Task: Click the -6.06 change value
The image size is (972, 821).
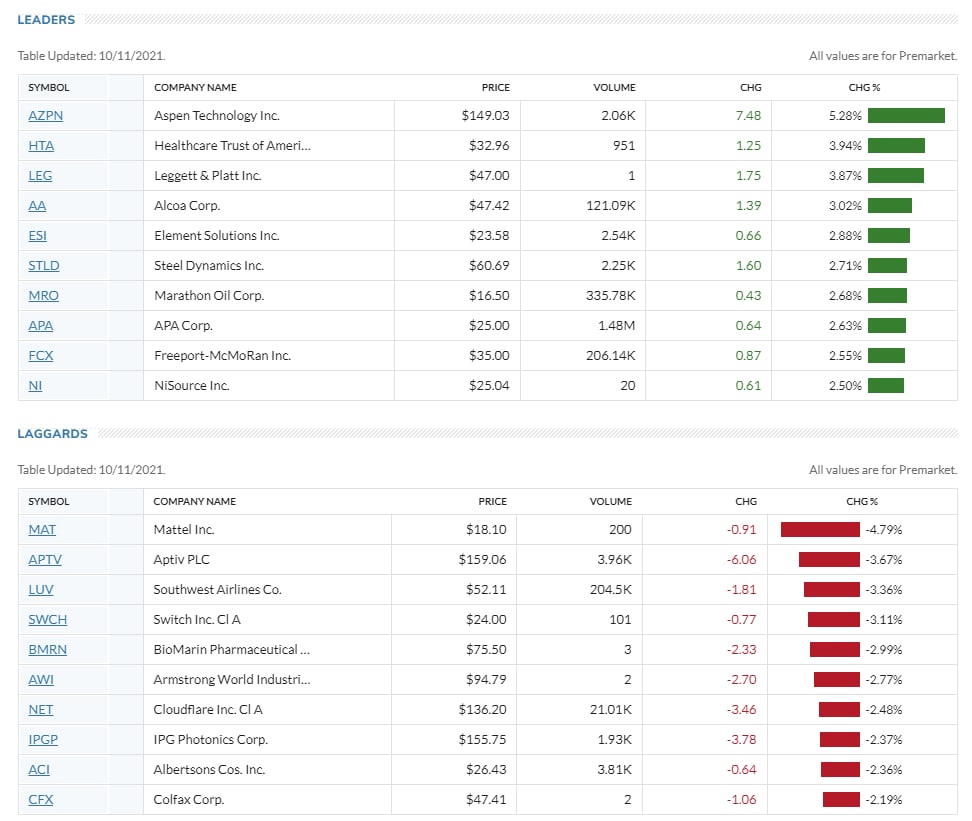Action: point(741,559)
